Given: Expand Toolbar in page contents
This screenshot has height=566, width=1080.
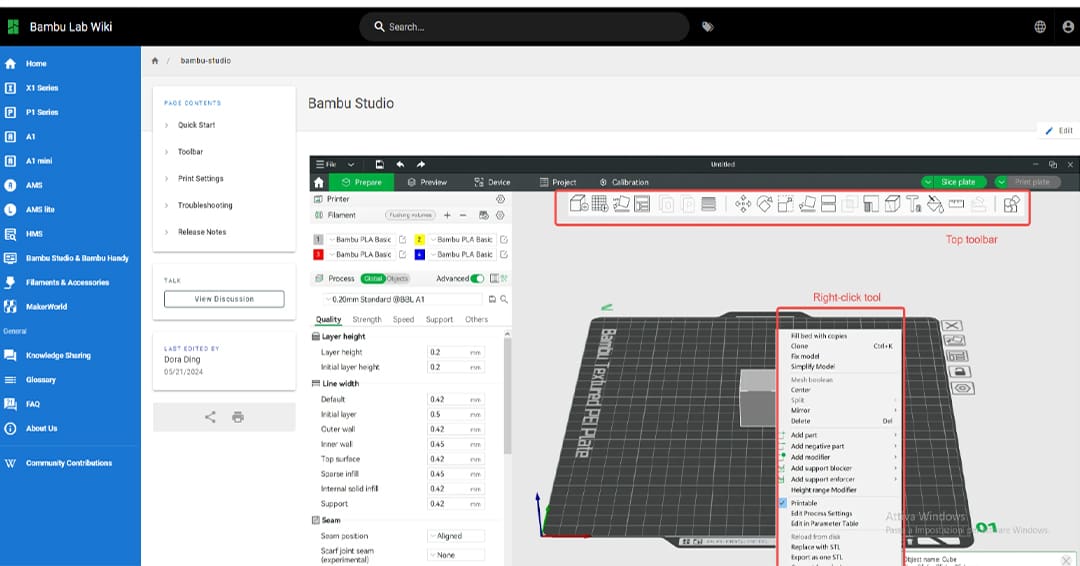Looking at the screenshot, I should [190, 151].
